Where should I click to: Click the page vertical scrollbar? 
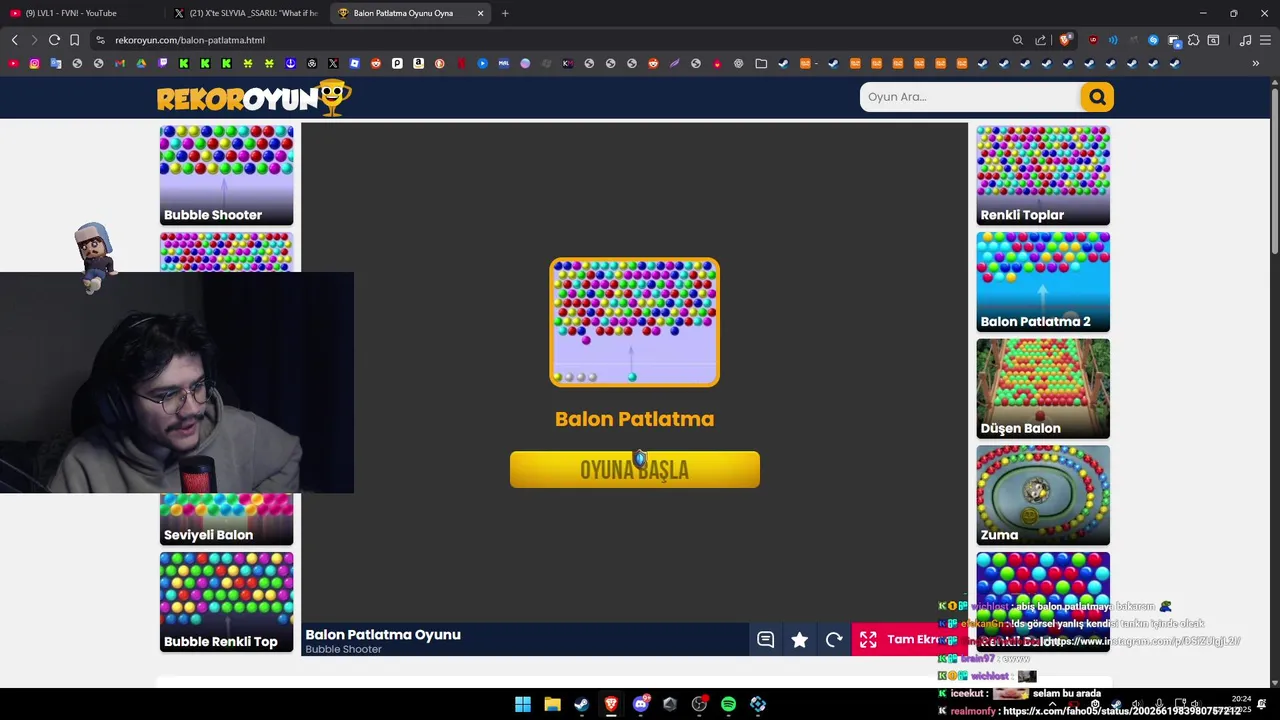click(x=1274, y=170)
